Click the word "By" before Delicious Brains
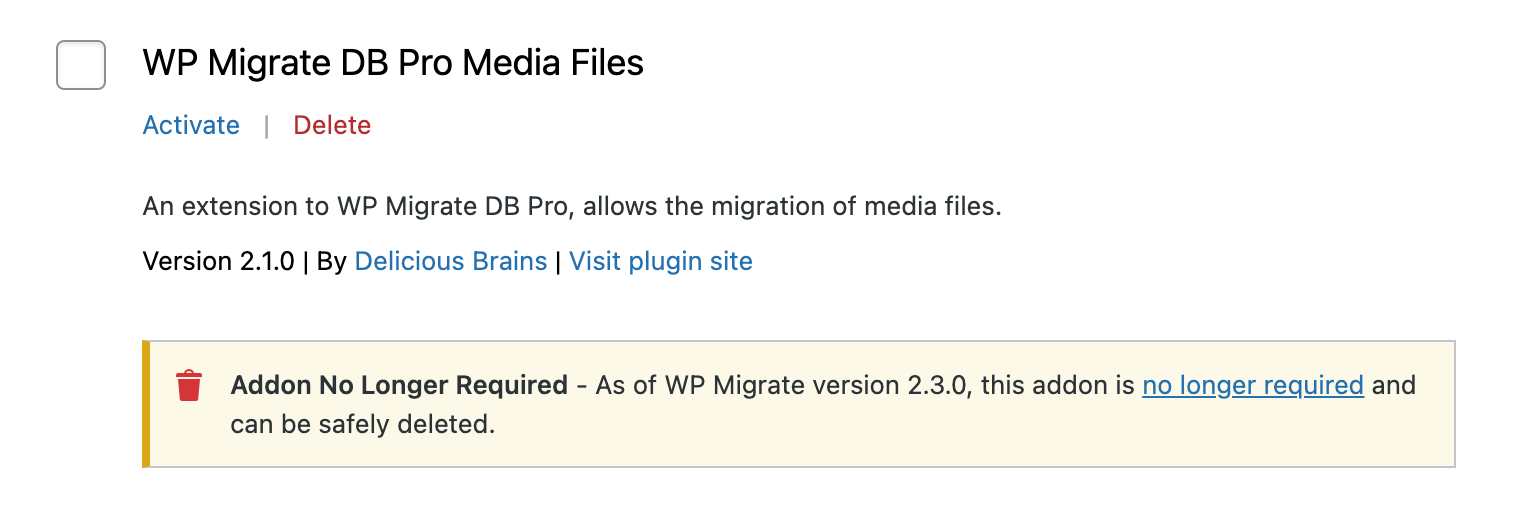Image resolution: width=1540 pixels, height=530 pixels. pos(332,261)
